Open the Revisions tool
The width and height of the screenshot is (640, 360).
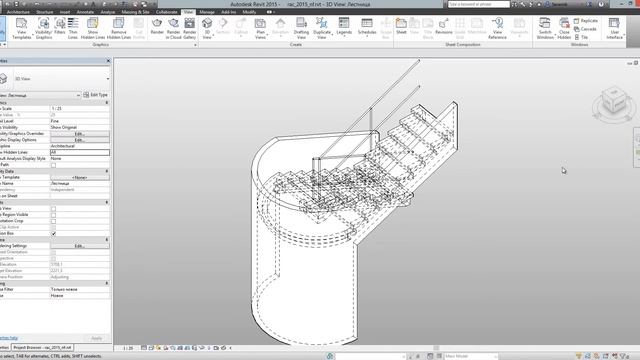(x=444, y=27)
